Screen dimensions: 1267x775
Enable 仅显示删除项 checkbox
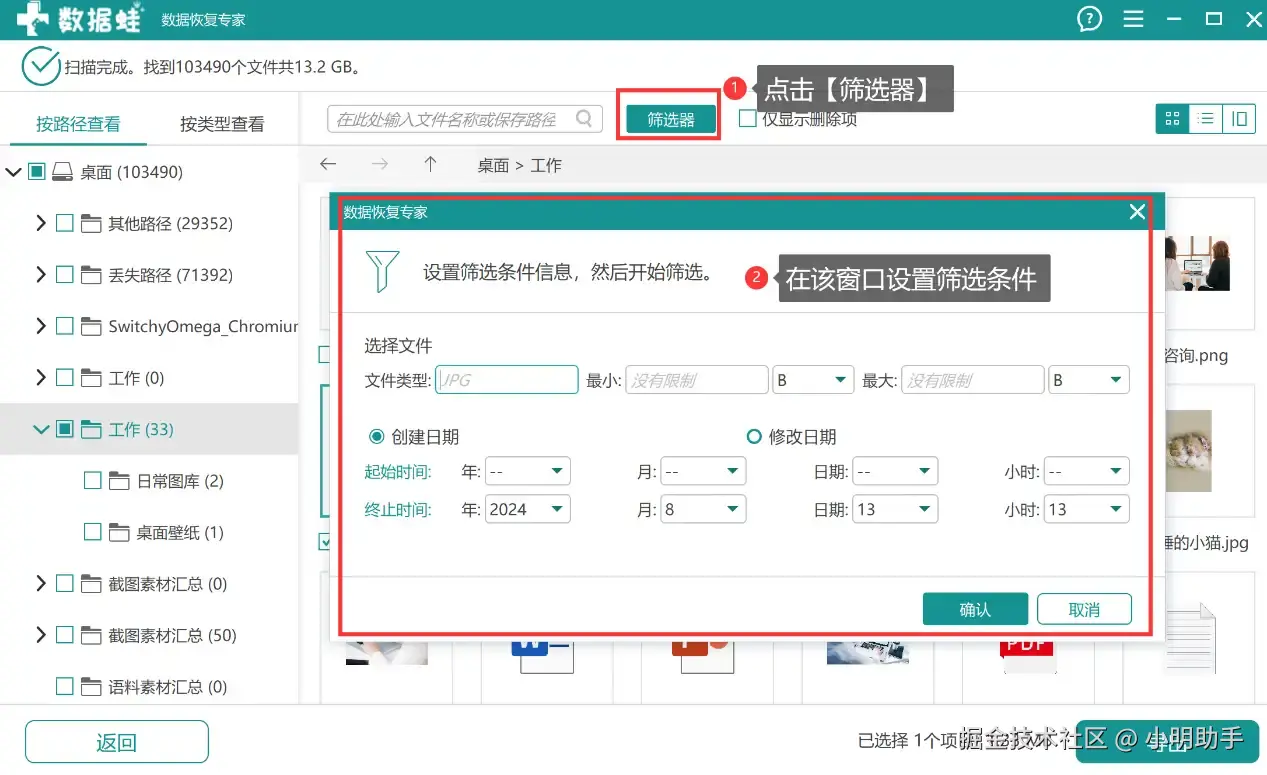[x=748, y=119]
